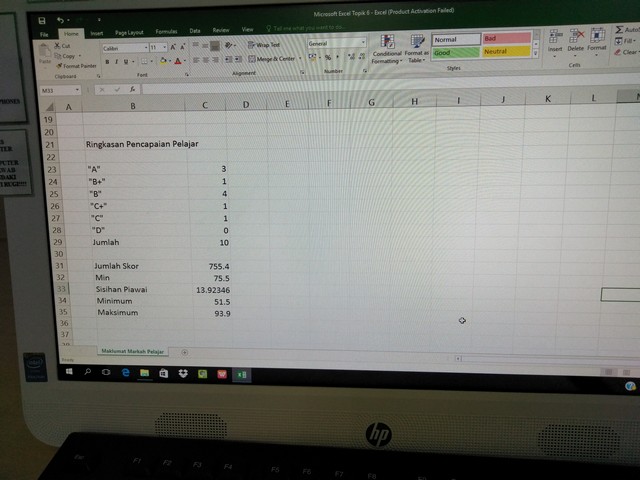Click Format as Table icon
The width and height of the screenshot is (640, 480).
(416, 48)
